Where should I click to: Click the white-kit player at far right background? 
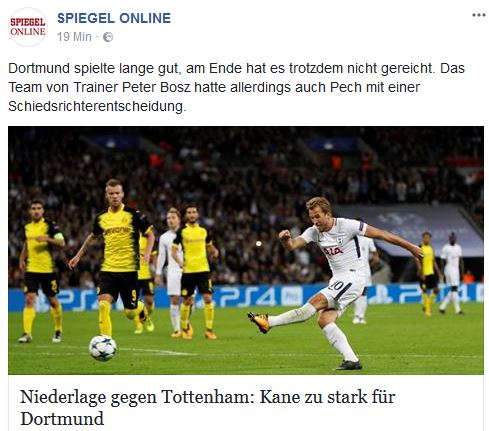[x=452, y=273]
